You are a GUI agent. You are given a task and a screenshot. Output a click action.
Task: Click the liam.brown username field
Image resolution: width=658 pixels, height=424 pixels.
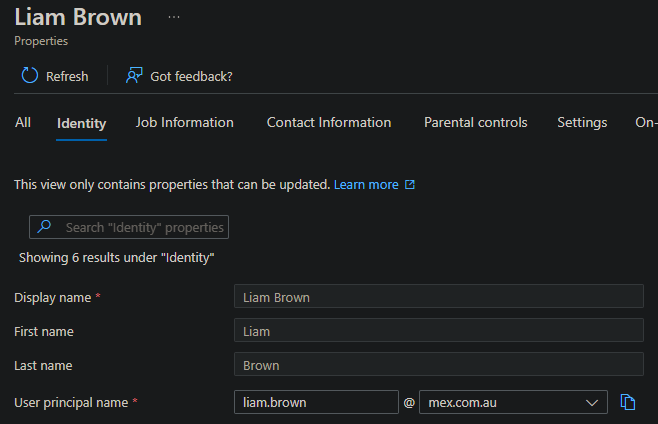(x=316, y=402)
